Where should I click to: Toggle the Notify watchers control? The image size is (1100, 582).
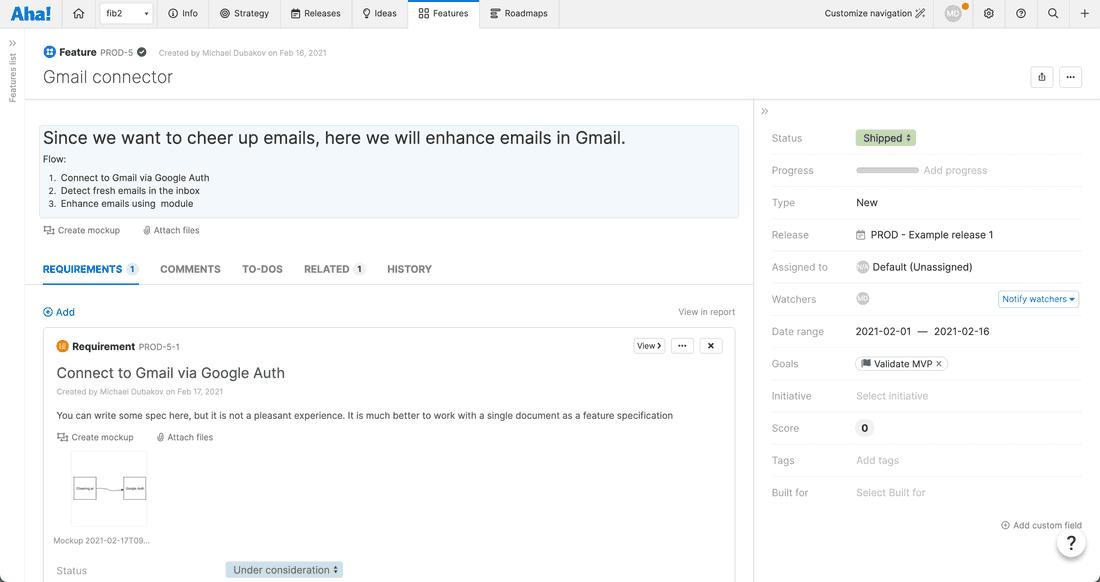tap(1038, 298)
